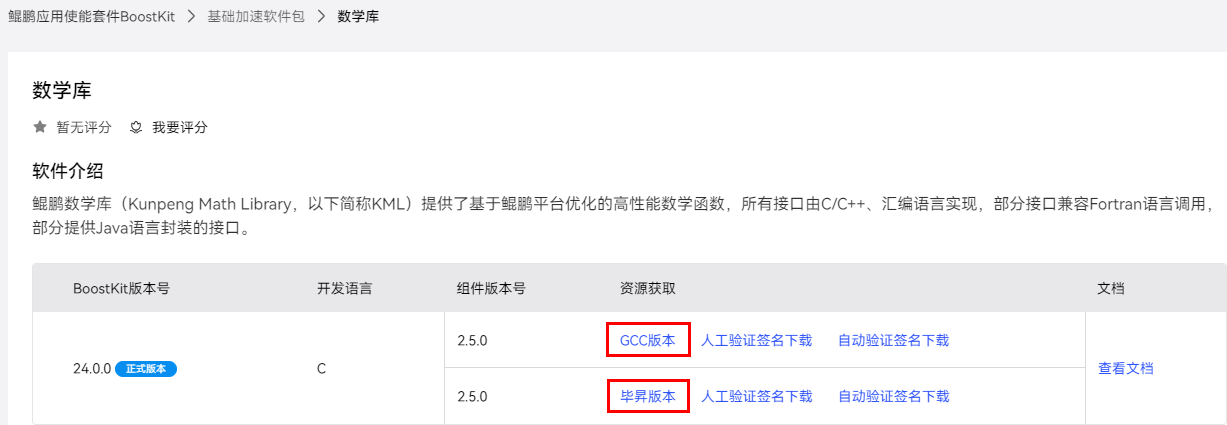This screenshot has height=425, width=1227.
Task: Click the BoostKit版本号 column header
Action: 121,288
